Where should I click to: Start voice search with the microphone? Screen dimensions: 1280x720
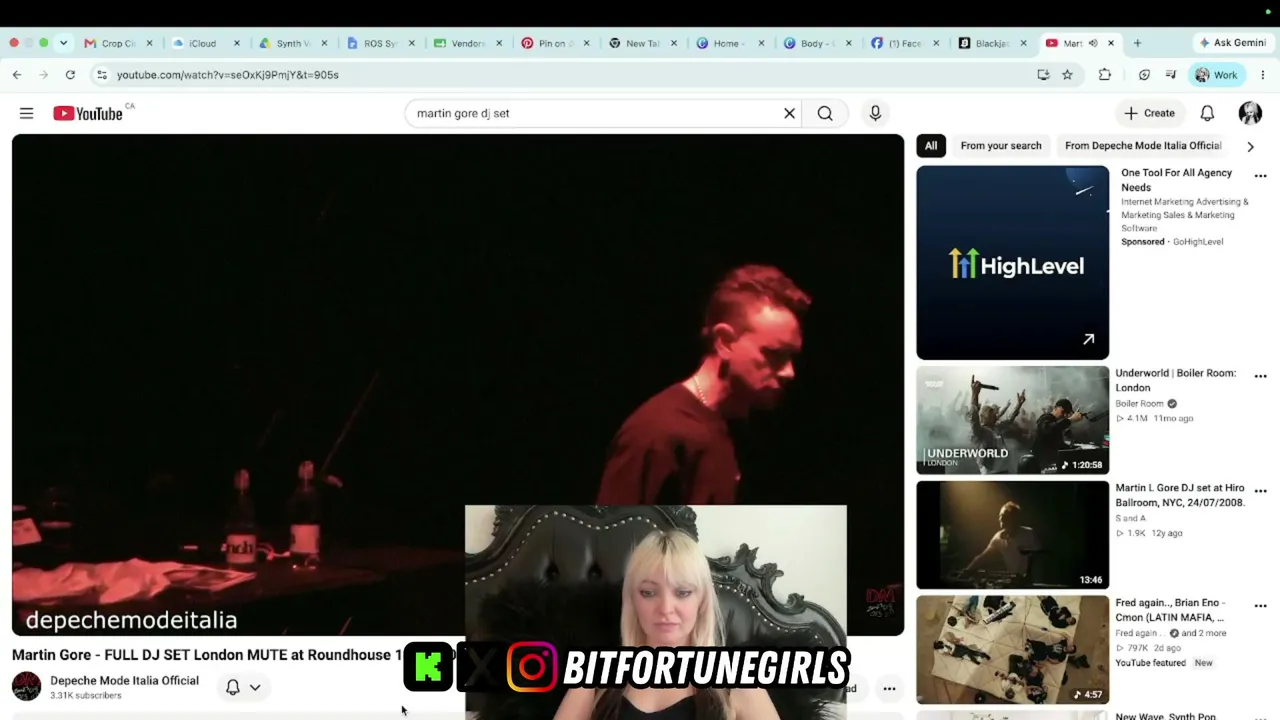point(875,113)
